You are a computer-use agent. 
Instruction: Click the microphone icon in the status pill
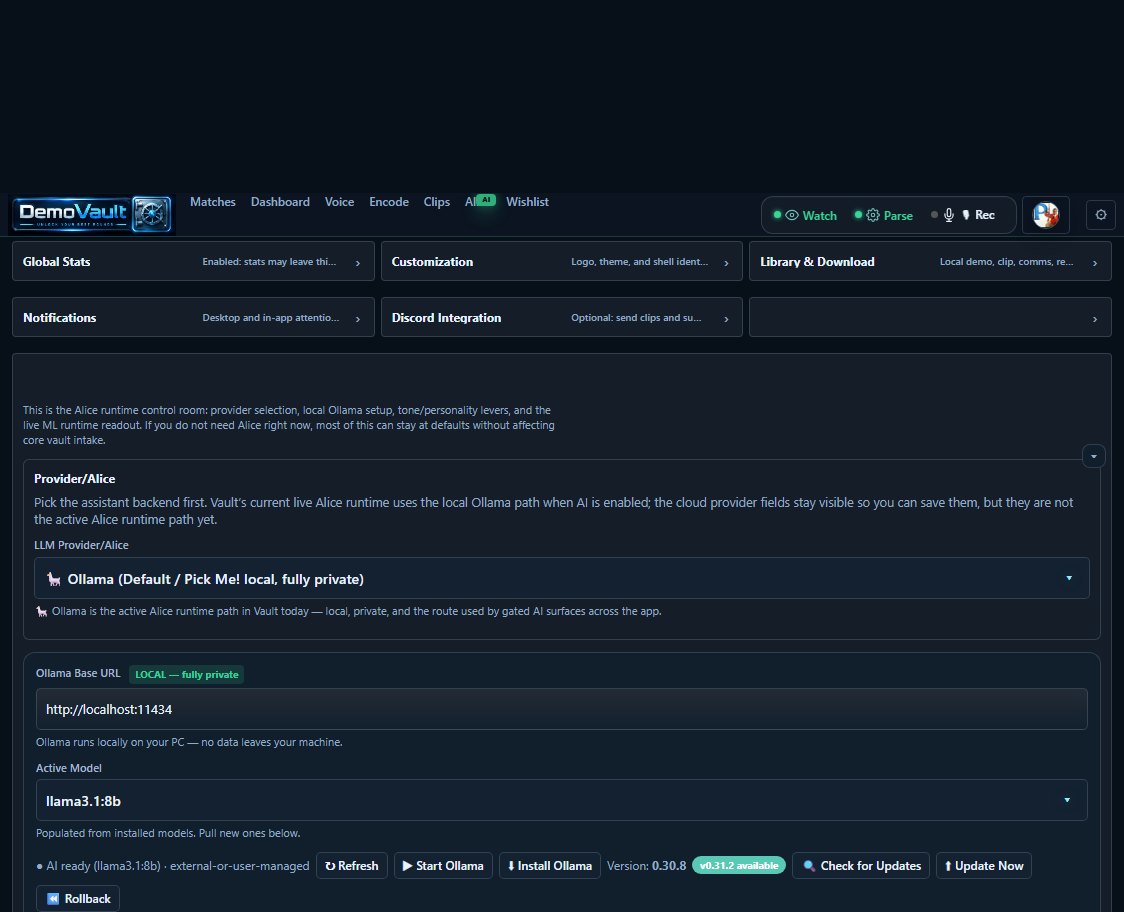coord(948,215)
